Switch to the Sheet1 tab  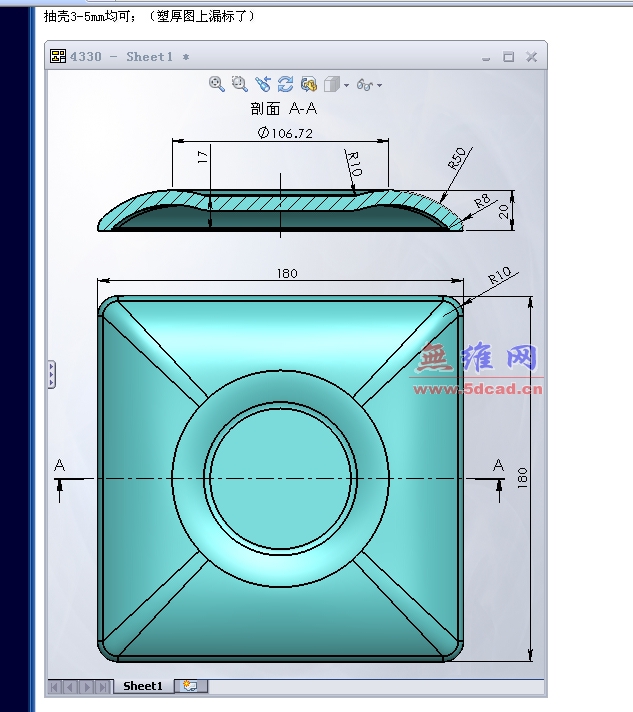click(x=143, y=686)
